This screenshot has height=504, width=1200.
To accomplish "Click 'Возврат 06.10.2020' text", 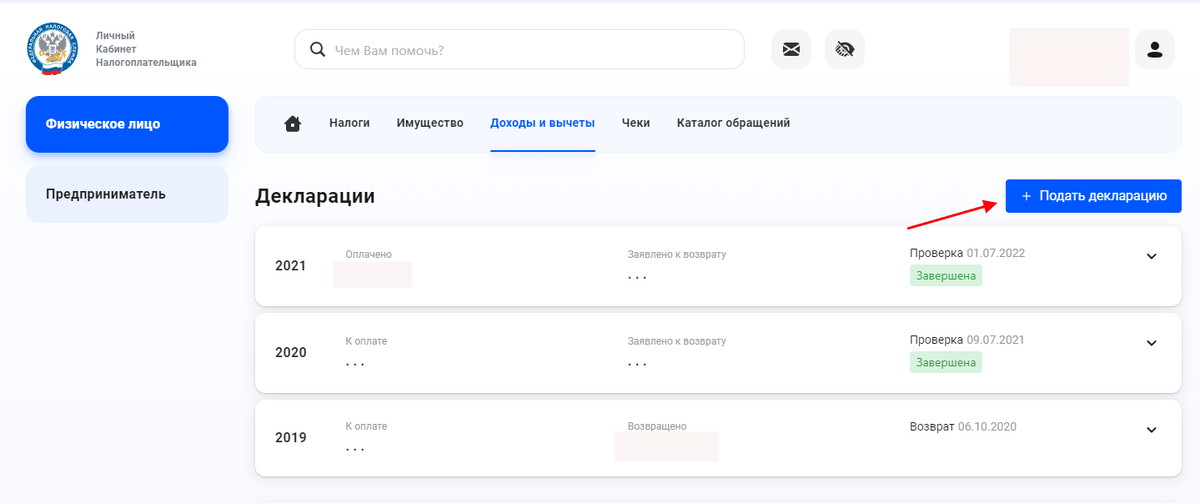I will pos(963,426).
